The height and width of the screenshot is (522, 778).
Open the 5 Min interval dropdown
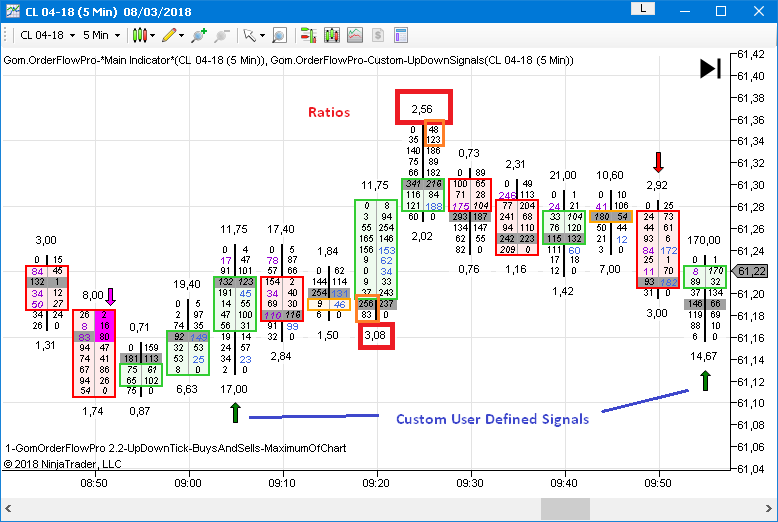click(101, 35)
